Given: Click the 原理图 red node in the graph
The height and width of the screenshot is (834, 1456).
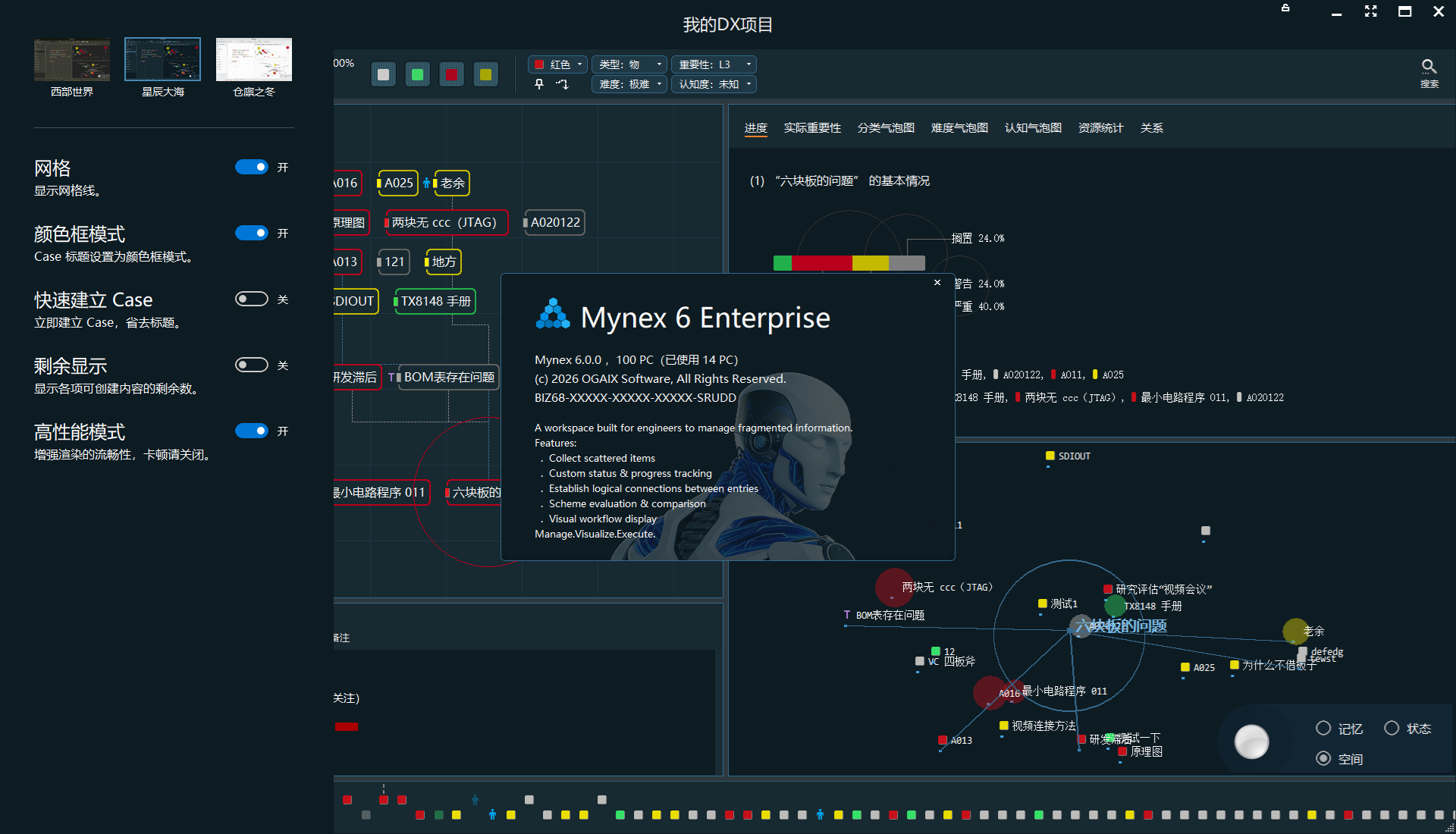Looking at the screenshot, I should (1122, 751).
